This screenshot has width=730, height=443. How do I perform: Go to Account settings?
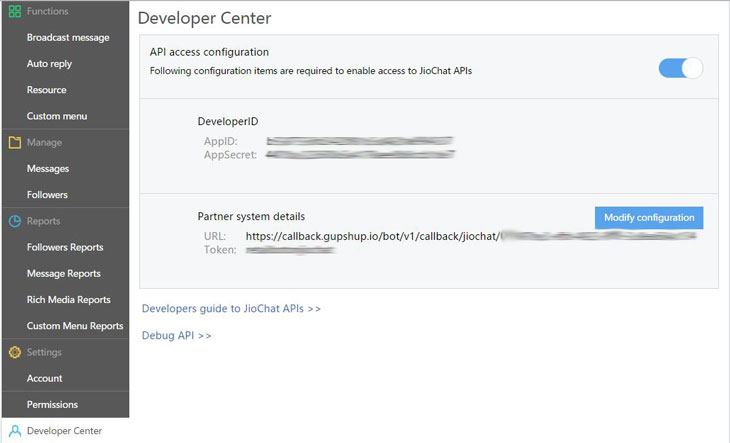pos(44,378)
